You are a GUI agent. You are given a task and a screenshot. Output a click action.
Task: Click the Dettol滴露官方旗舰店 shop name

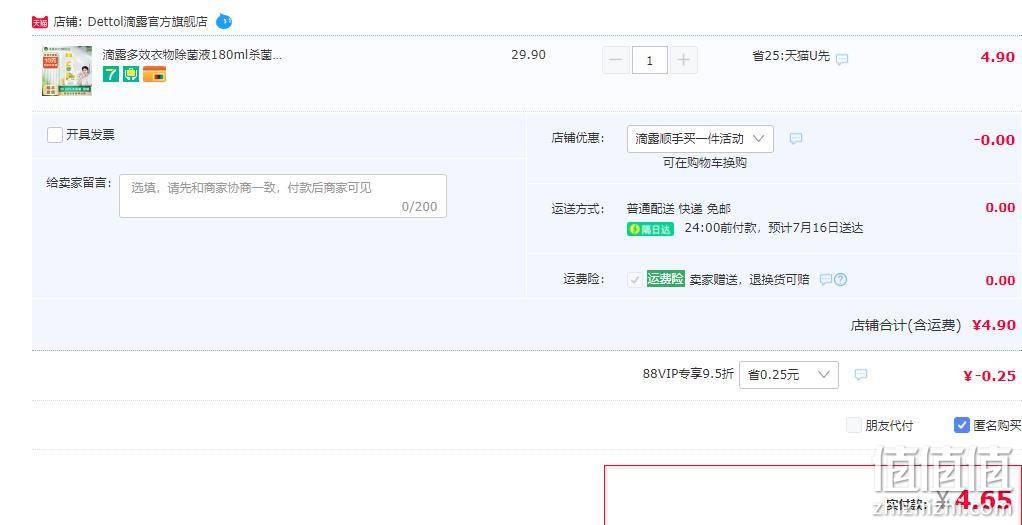pos(147,22)
